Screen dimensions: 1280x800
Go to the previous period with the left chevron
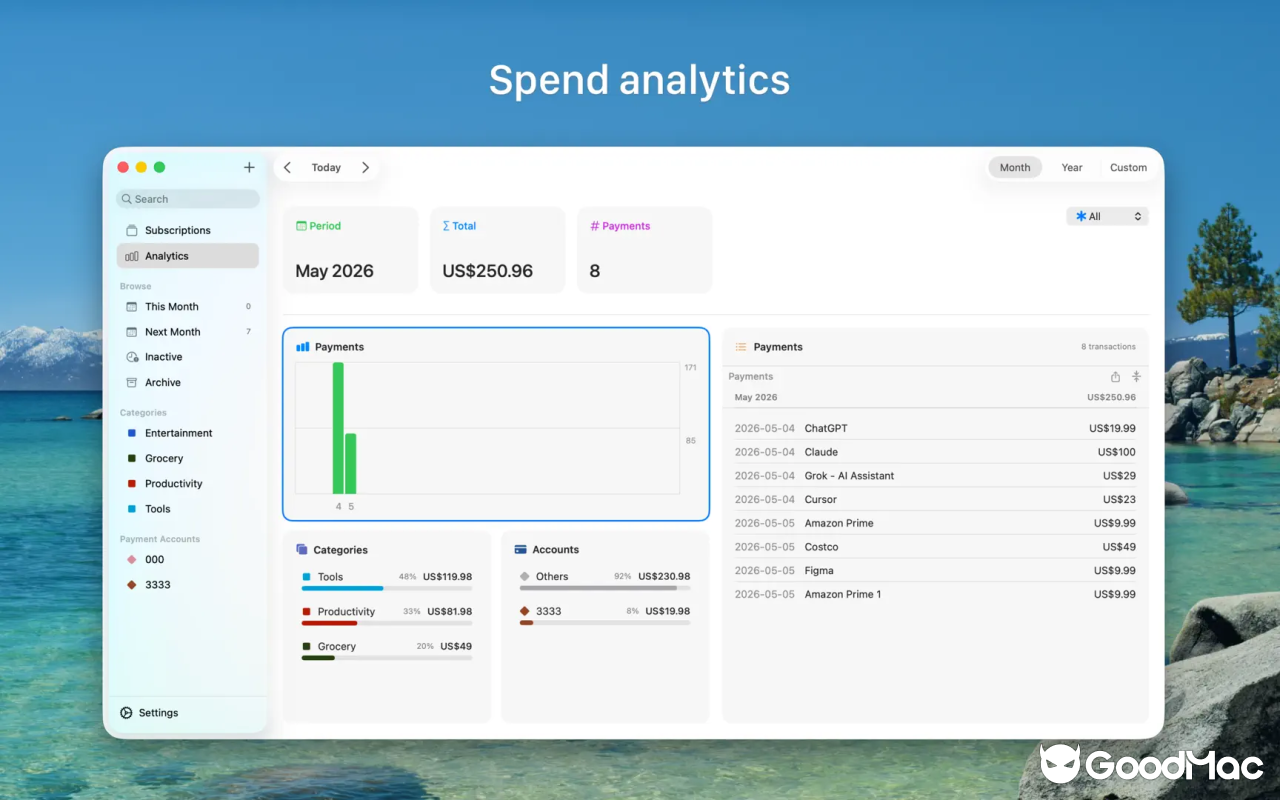tap(287, 168)
